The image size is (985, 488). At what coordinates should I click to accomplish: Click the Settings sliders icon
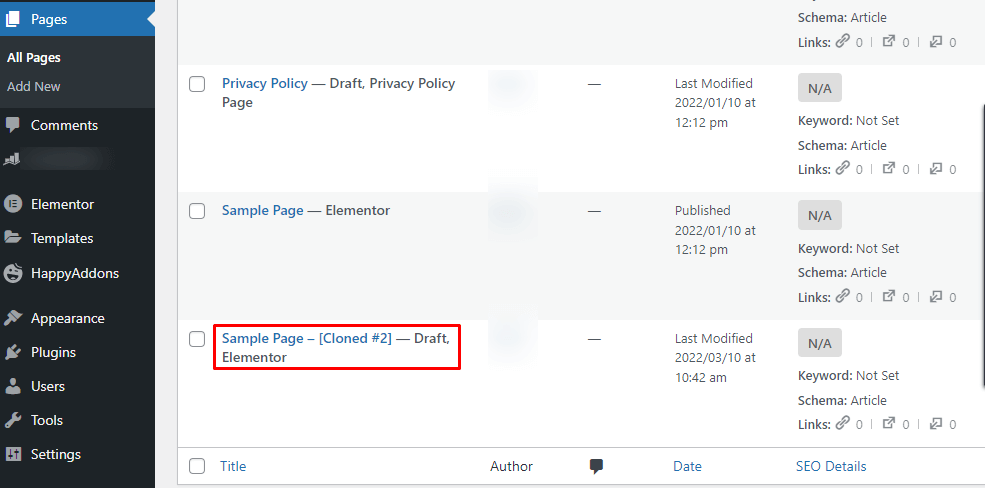tap(13, 454)
